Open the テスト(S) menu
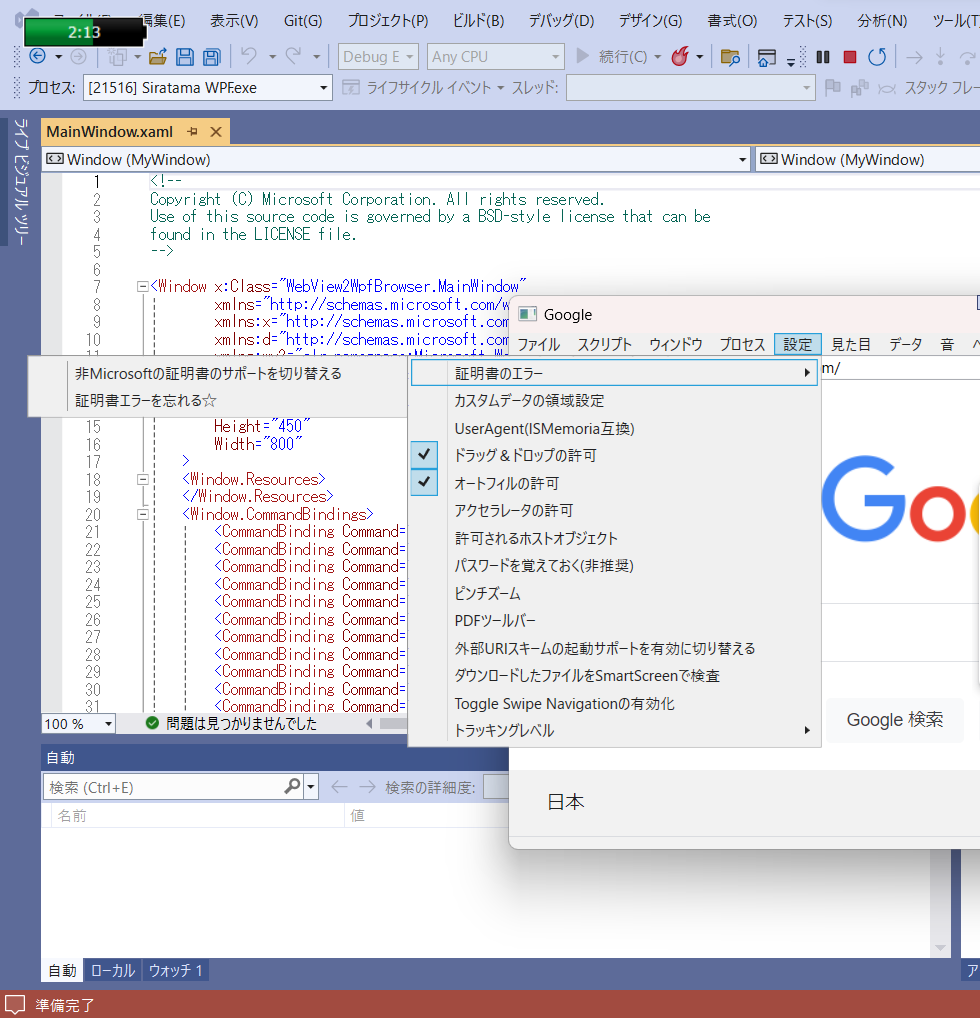The image size is (980, 1018). (x=807, y=21)
